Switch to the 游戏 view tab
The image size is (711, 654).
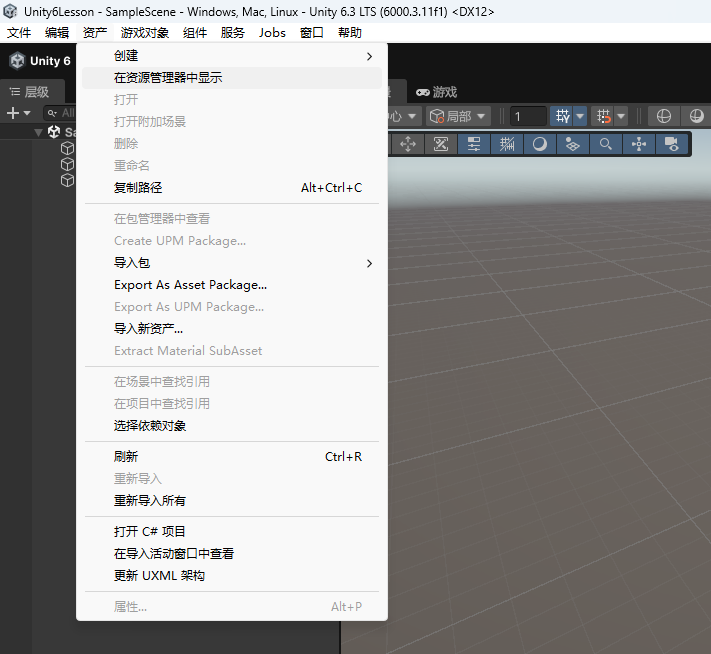tap(436, 92)
